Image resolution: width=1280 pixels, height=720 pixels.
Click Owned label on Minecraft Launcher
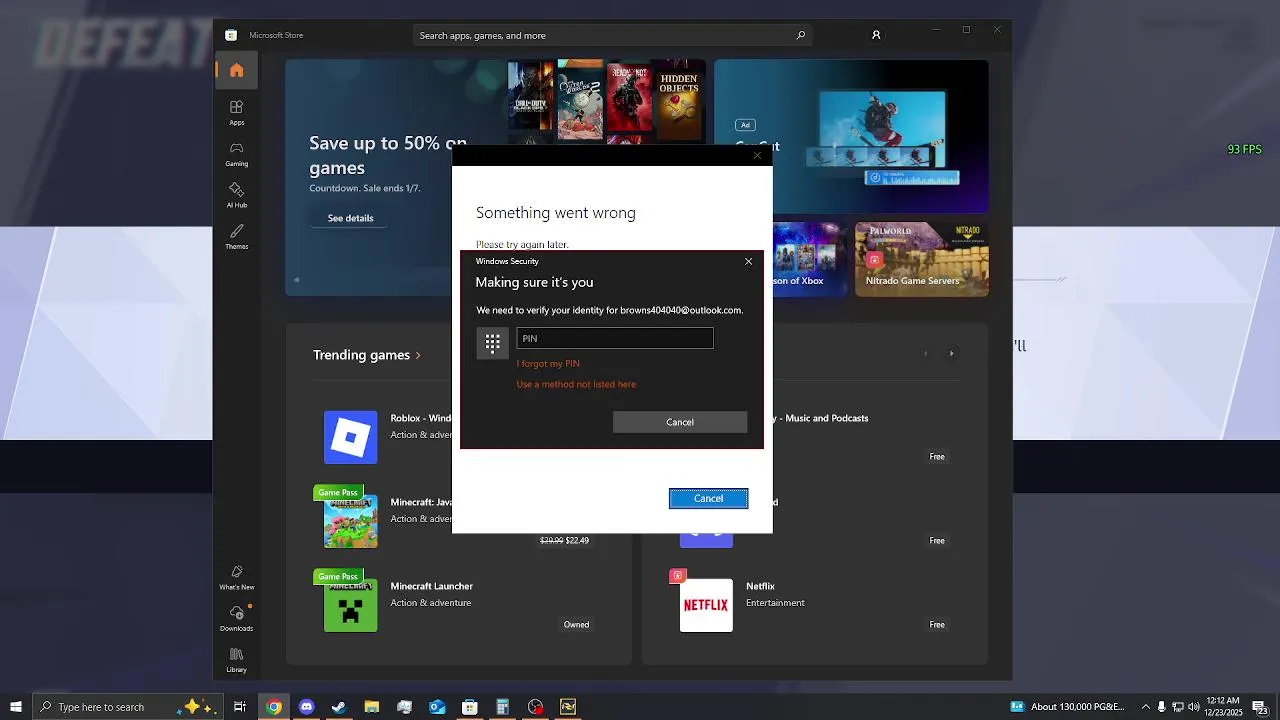(x=576, y=625)
